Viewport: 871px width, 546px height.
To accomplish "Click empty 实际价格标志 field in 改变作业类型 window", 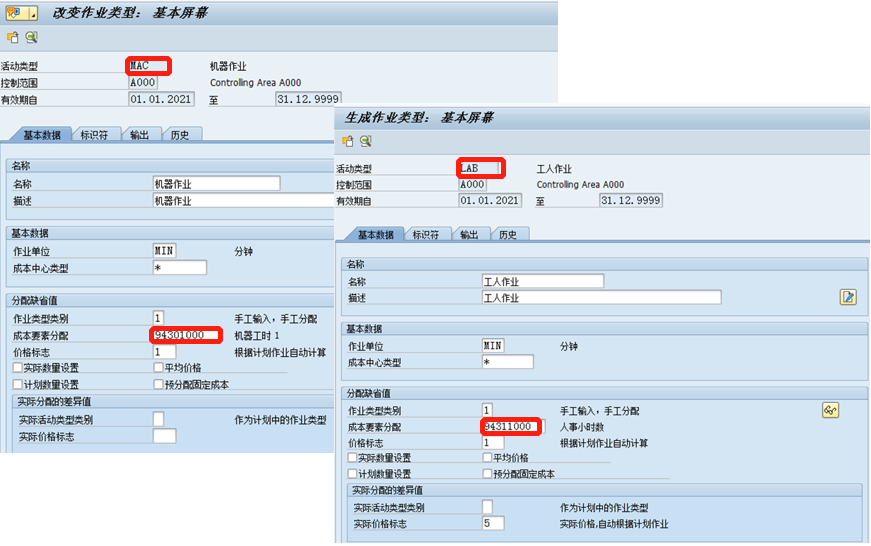I will coord(164,436).
